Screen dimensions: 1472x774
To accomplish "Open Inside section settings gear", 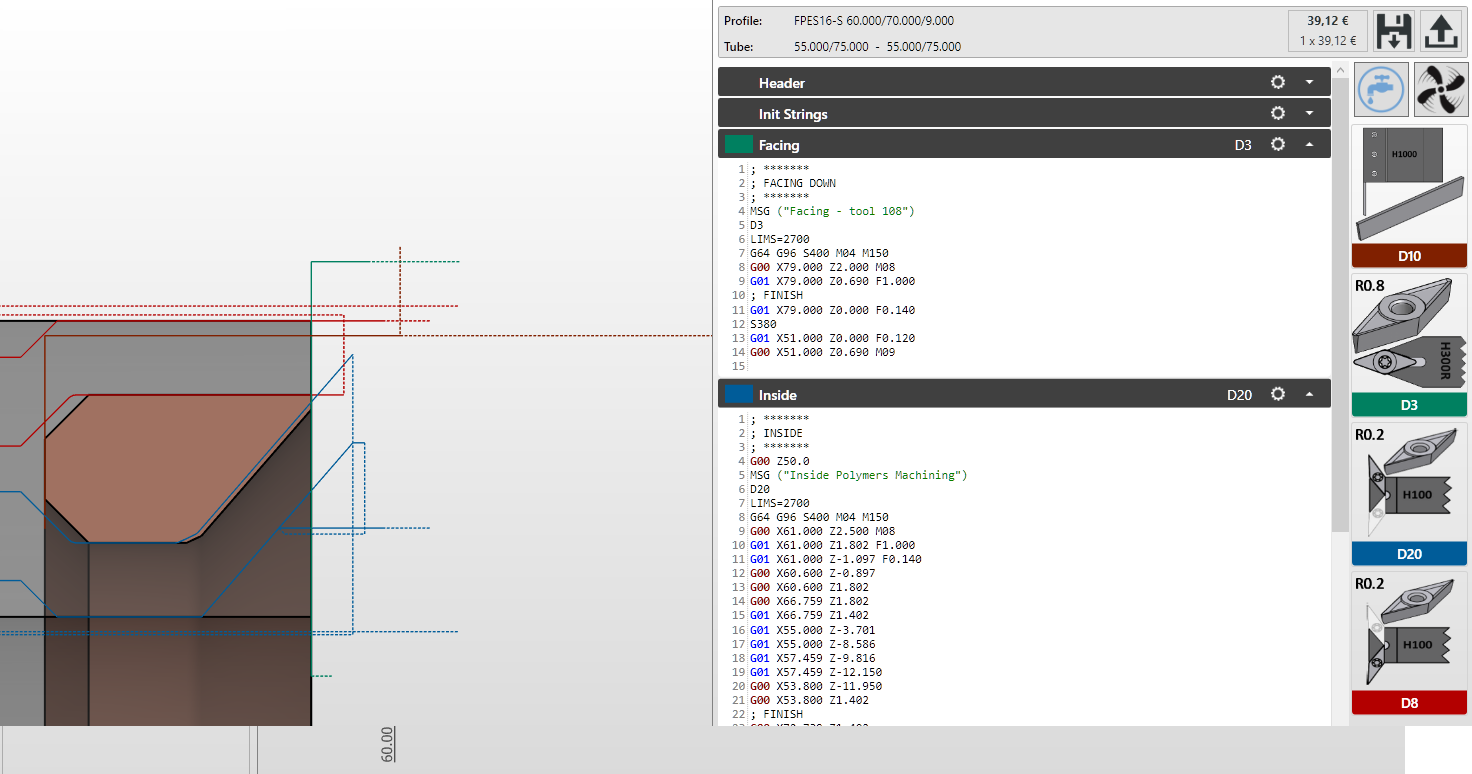I will [x=1277, y=395].
